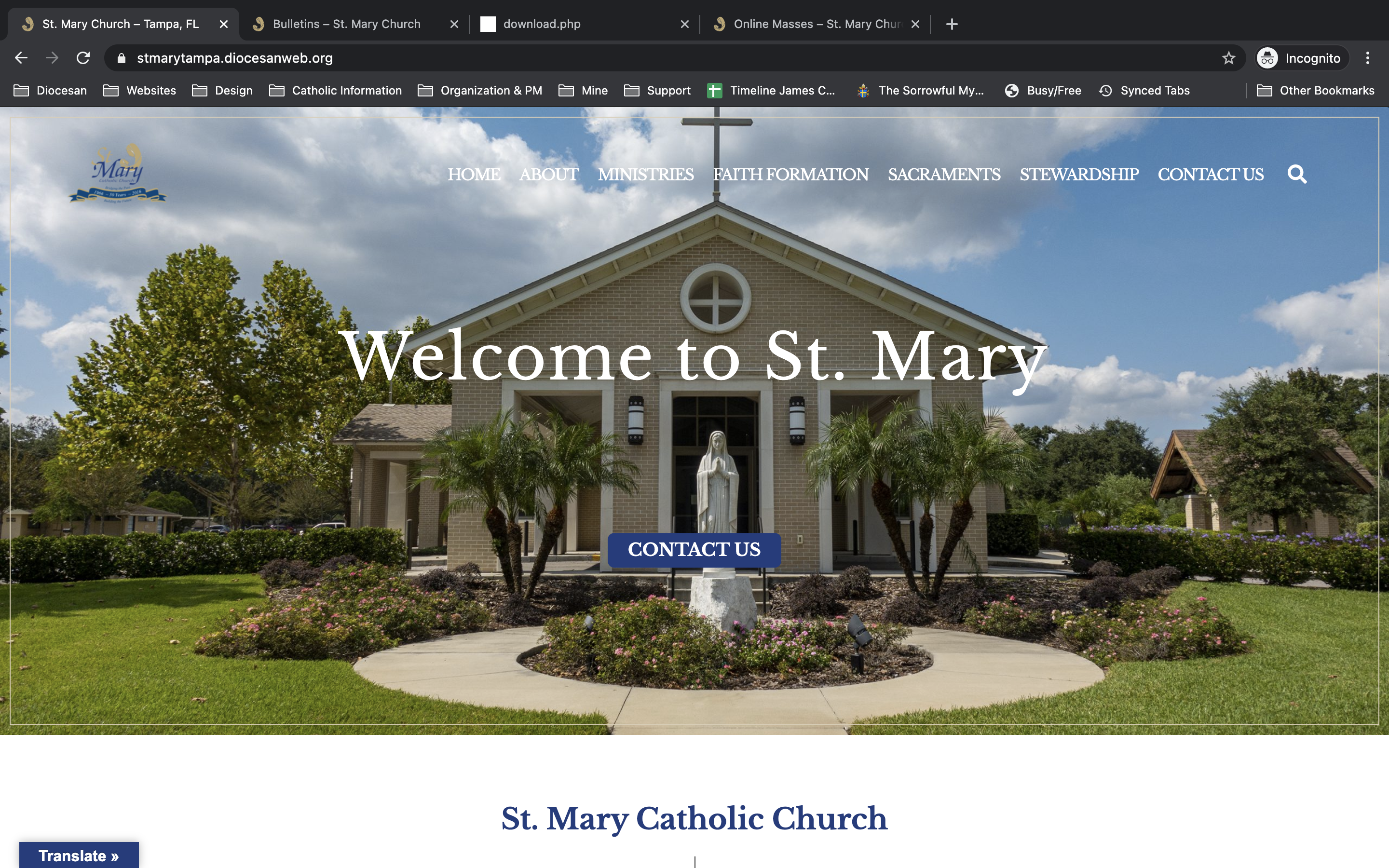Open the Chrome three-dot menu
1389x868 pixels.
(x=1367, y=58)
